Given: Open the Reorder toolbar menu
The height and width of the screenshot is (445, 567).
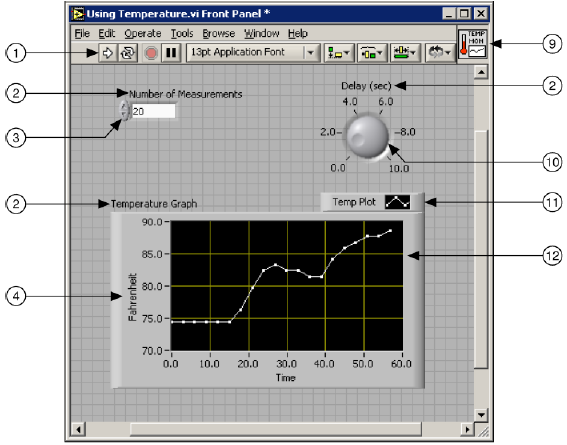Looking at the screenshot, I should click(439, 53).
